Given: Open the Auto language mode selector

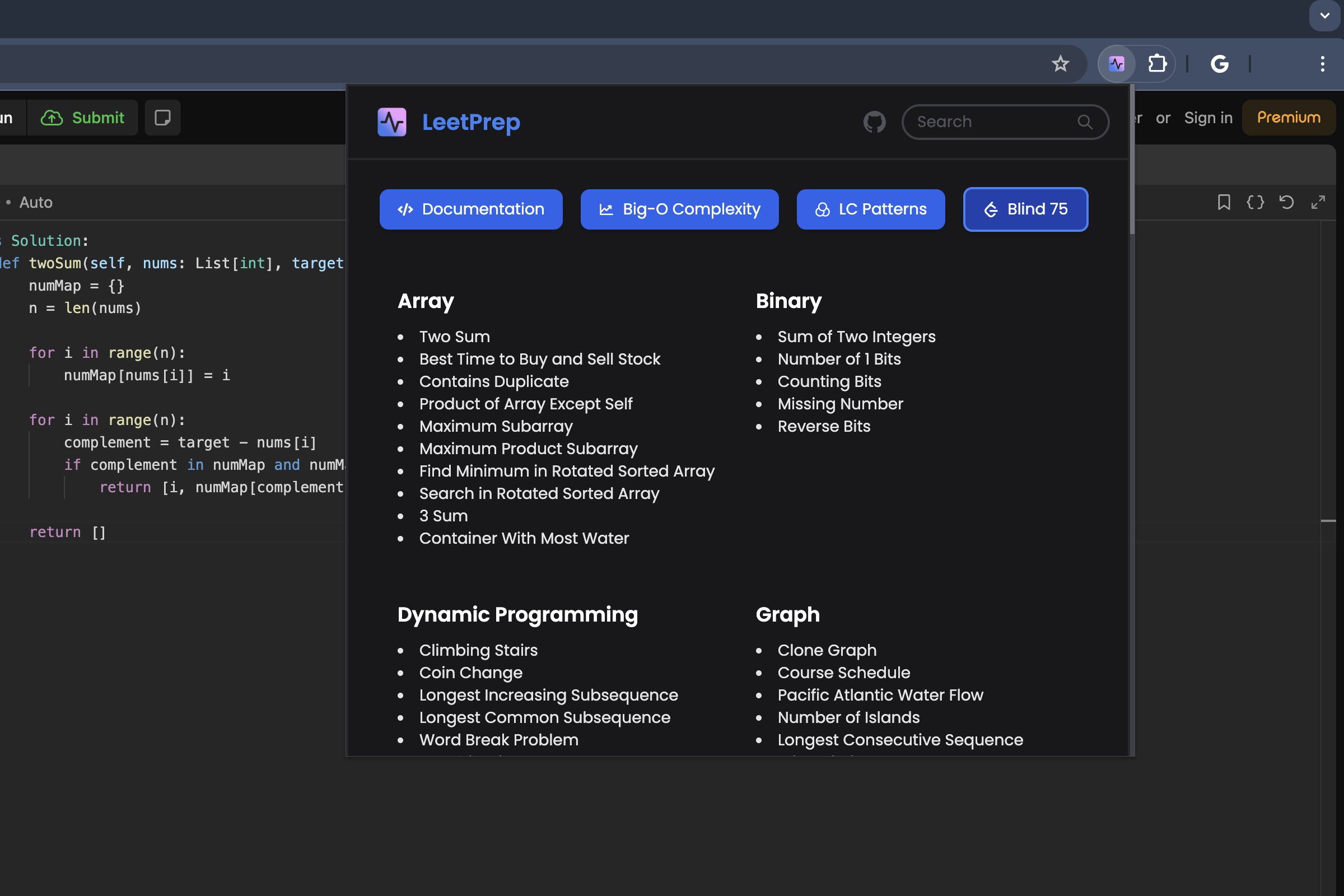Looking at the screenshot, I should click(35, 202).
